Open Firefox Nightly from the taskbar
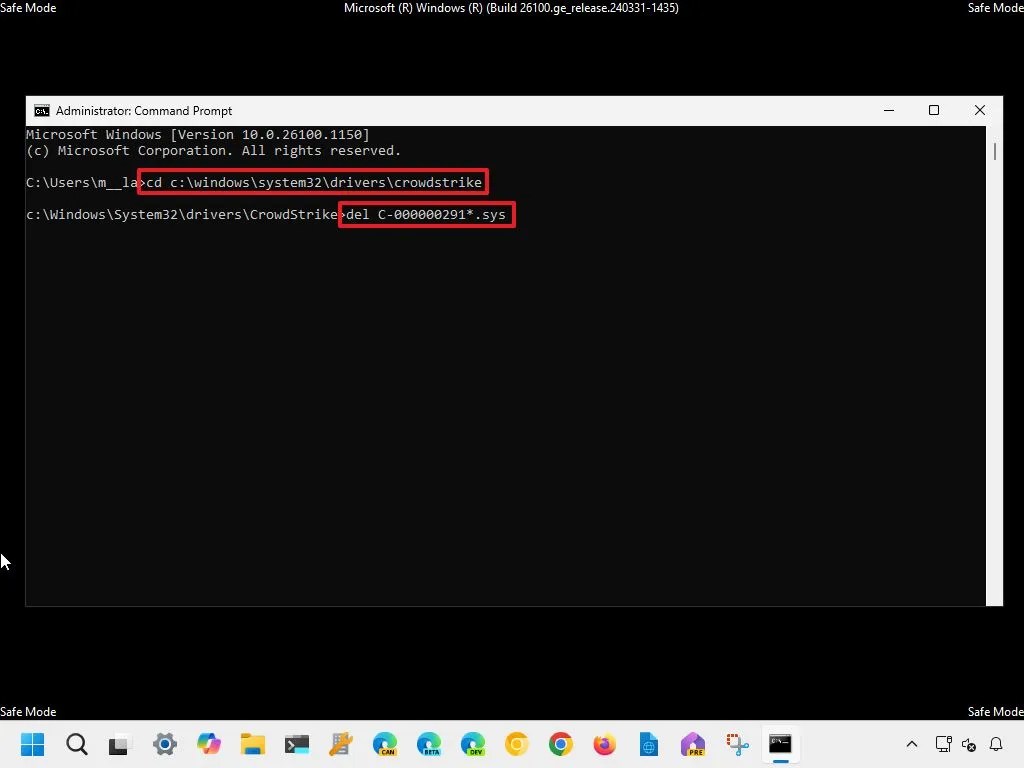This screenshot has width=1024, height=768. (x=692, y=744)
